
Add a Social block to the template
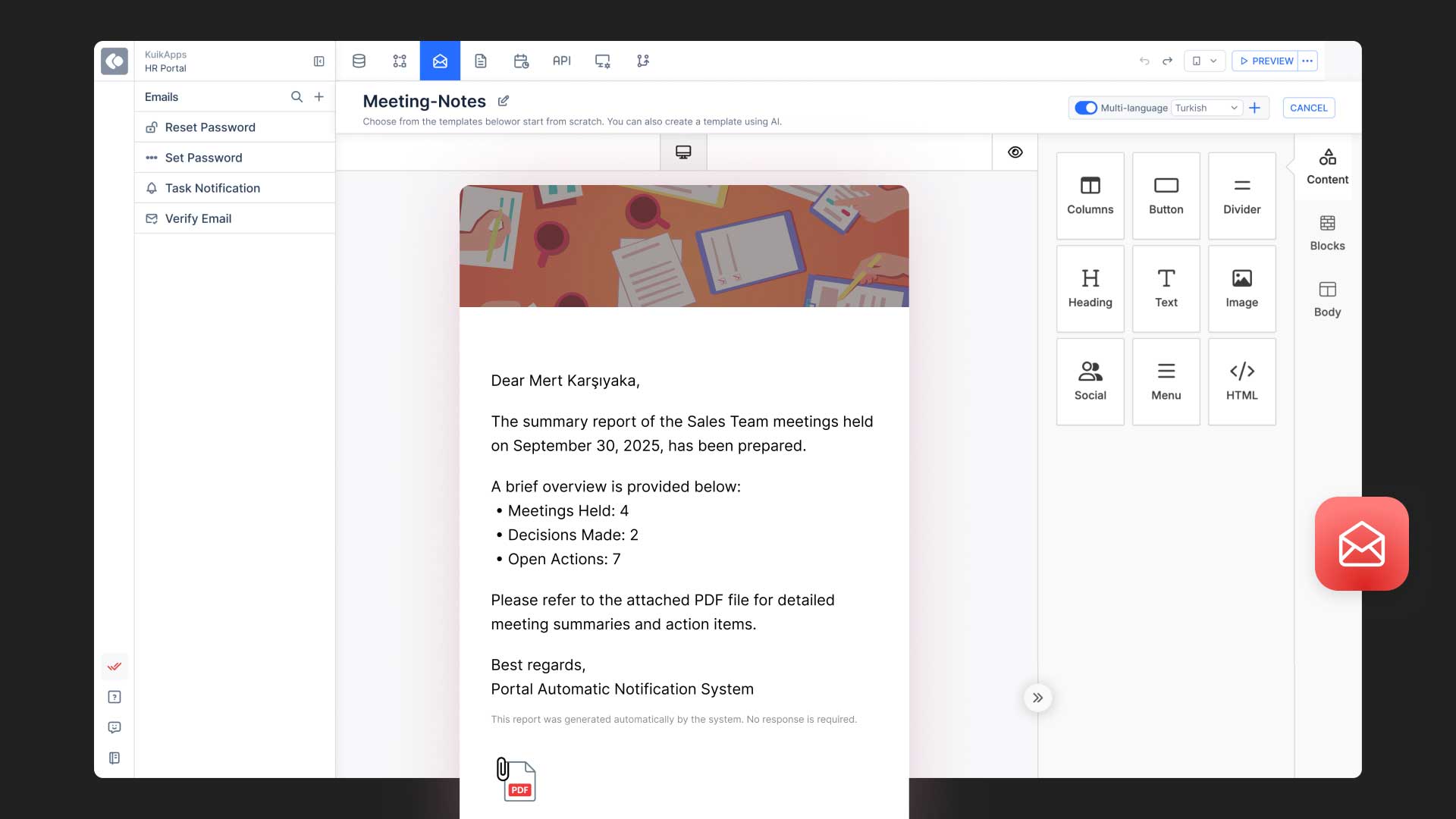coord(1090,381)
